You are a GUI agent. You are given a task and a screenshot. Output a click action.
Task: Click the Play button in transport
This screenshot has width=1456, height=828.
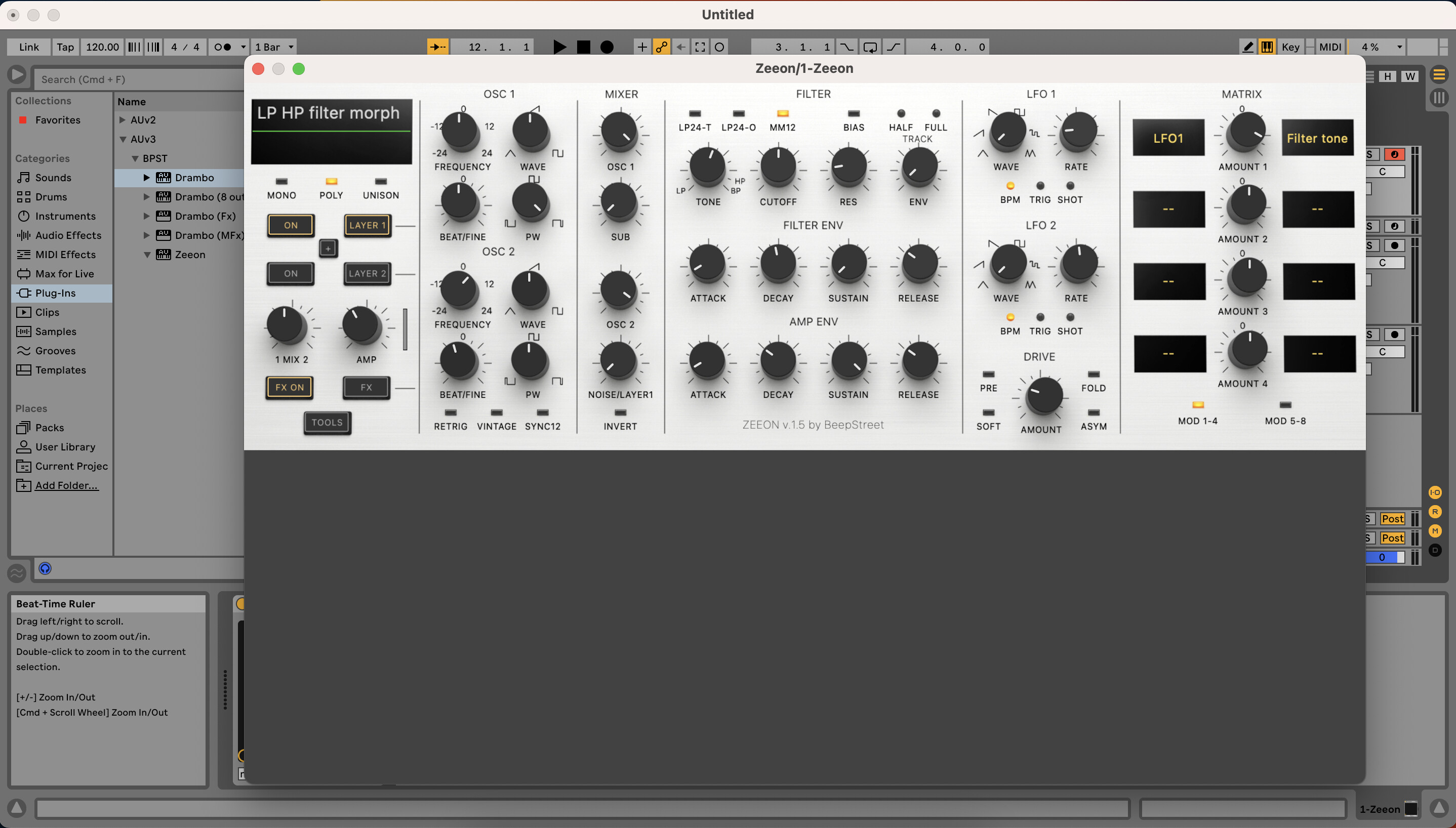(x=559, y=47)
